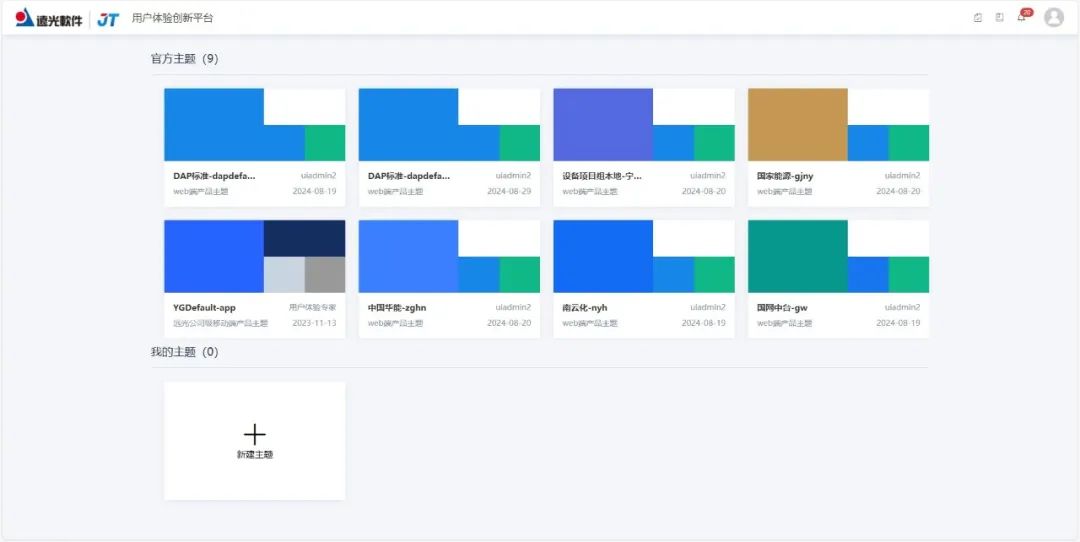The image size is (1080, 542).
Task: Click the document icon beside the bell
Action: 999,17
